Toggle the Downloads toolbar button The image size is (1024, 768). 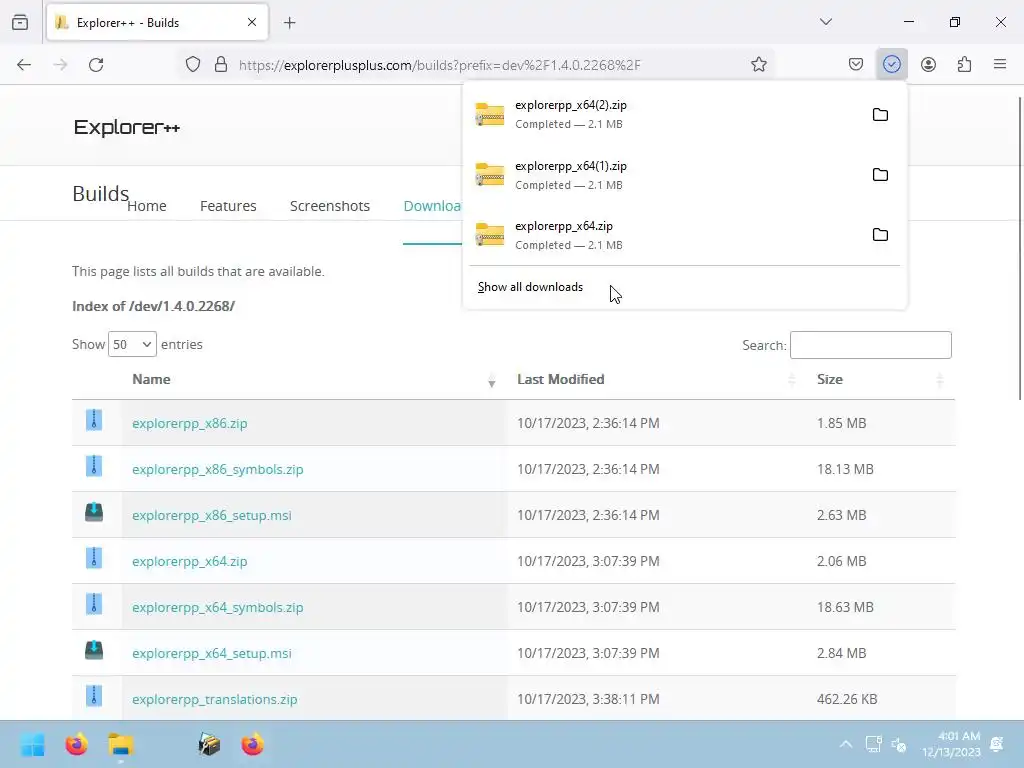[x=891, y=65]
